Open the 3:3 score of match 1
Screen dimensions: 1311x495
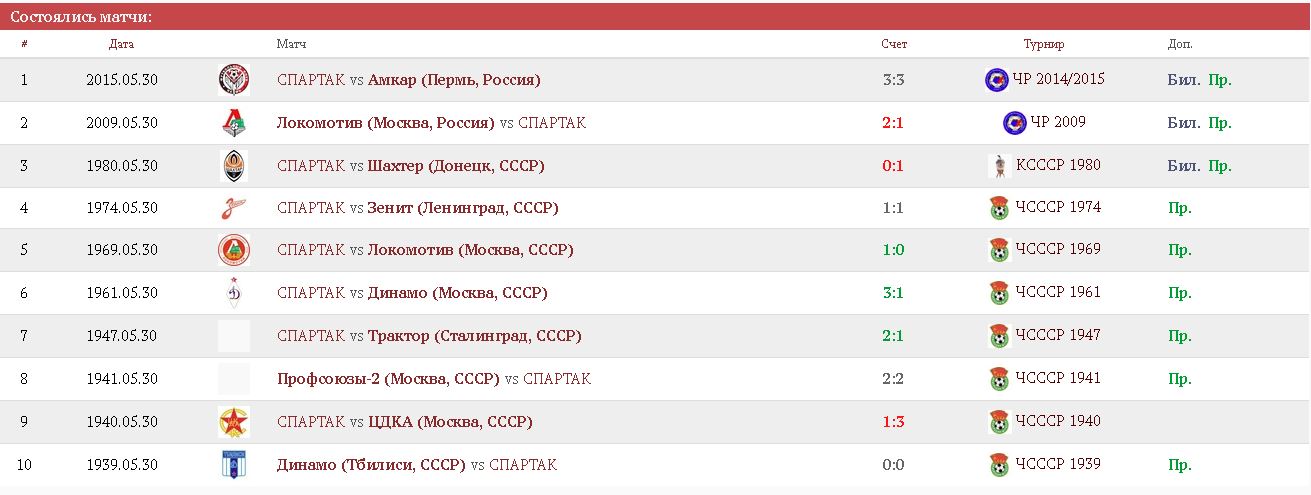point(894,80)
